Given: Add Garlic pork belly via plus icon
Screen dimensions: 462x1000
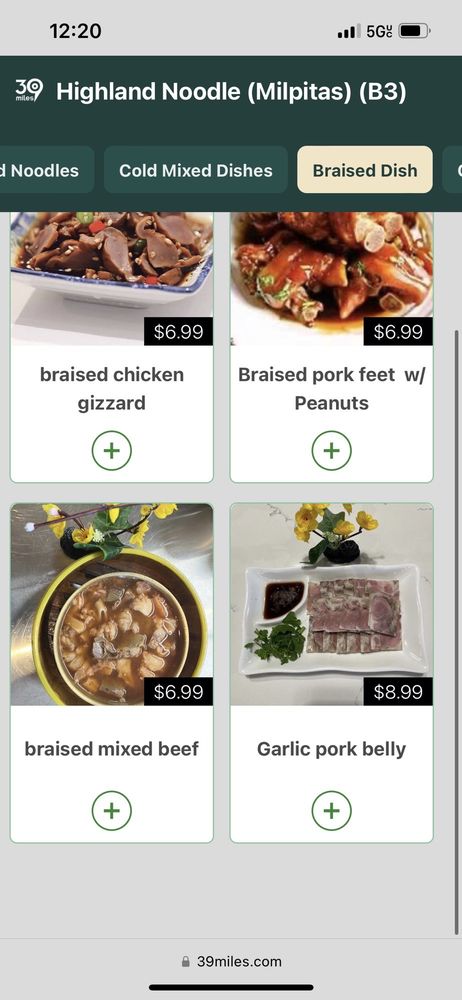Looking at the screenshot, I should pos(331,811).
